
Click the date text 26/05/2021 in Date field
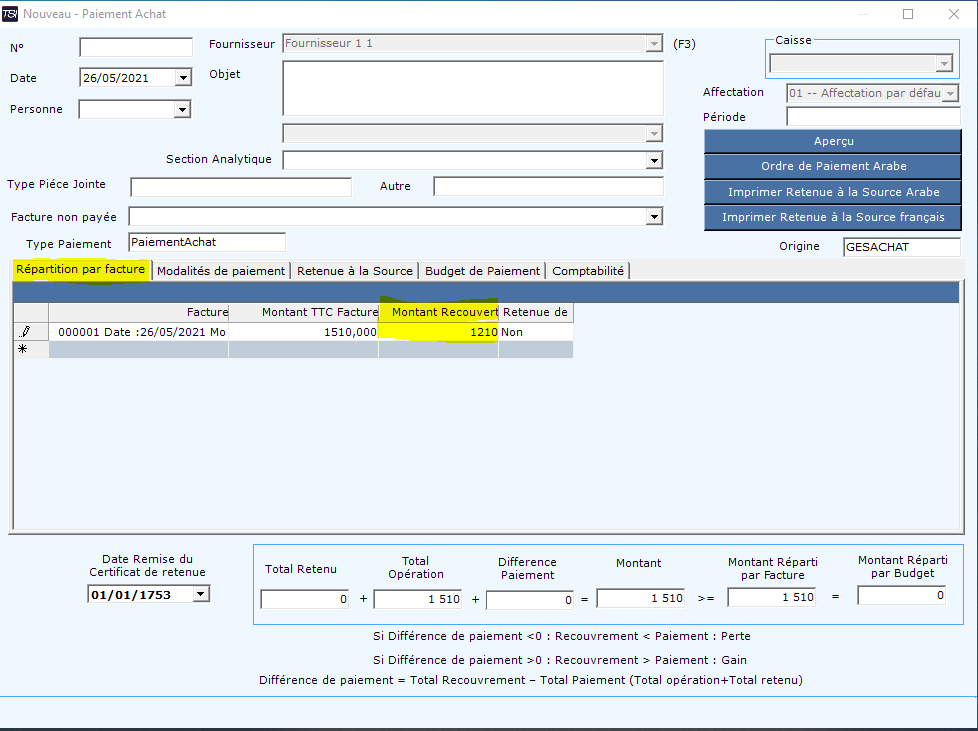pyautogui.click(x=116, y=78)
